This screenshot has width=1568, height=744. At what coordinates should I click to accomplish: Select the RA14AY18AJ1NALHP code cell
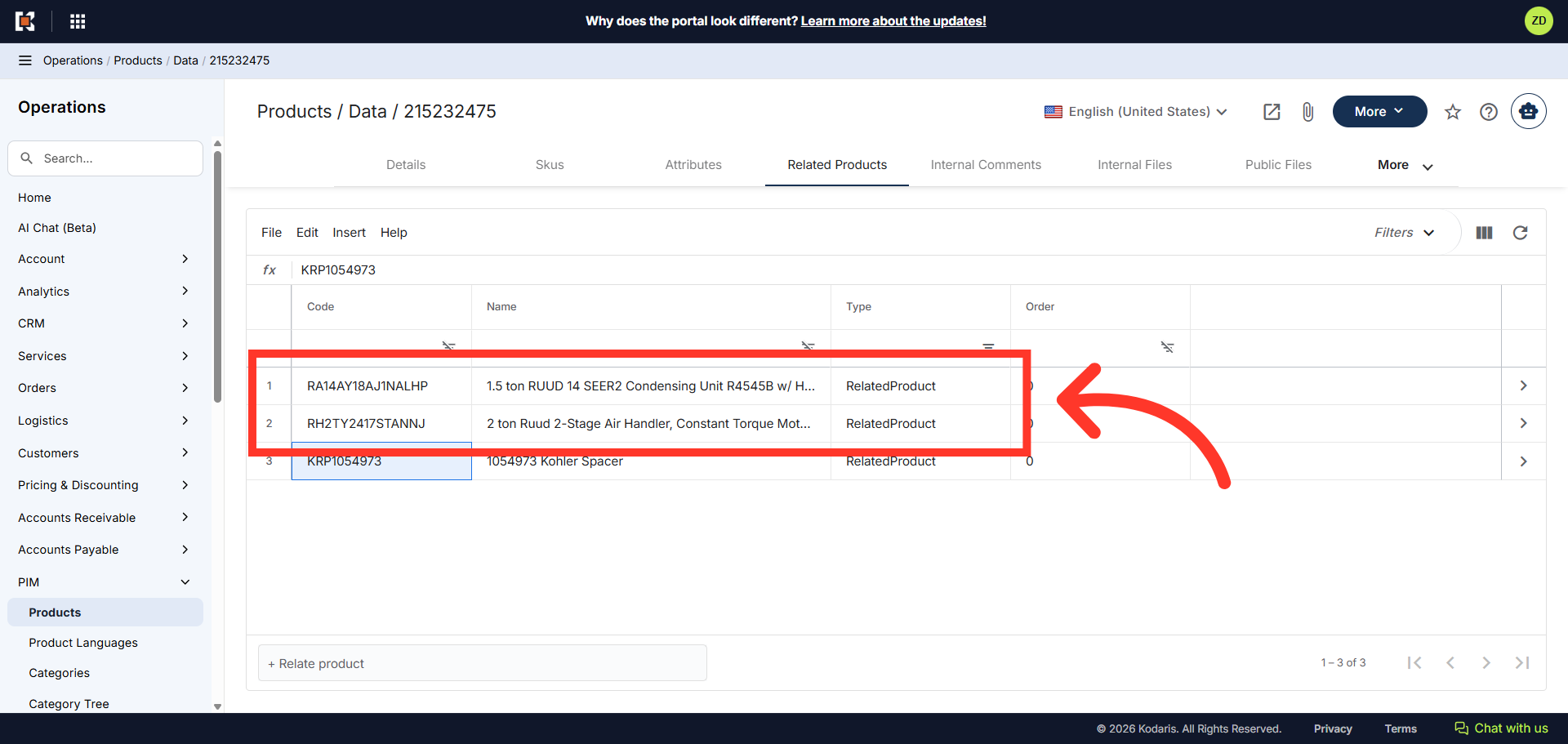point(381,386)
